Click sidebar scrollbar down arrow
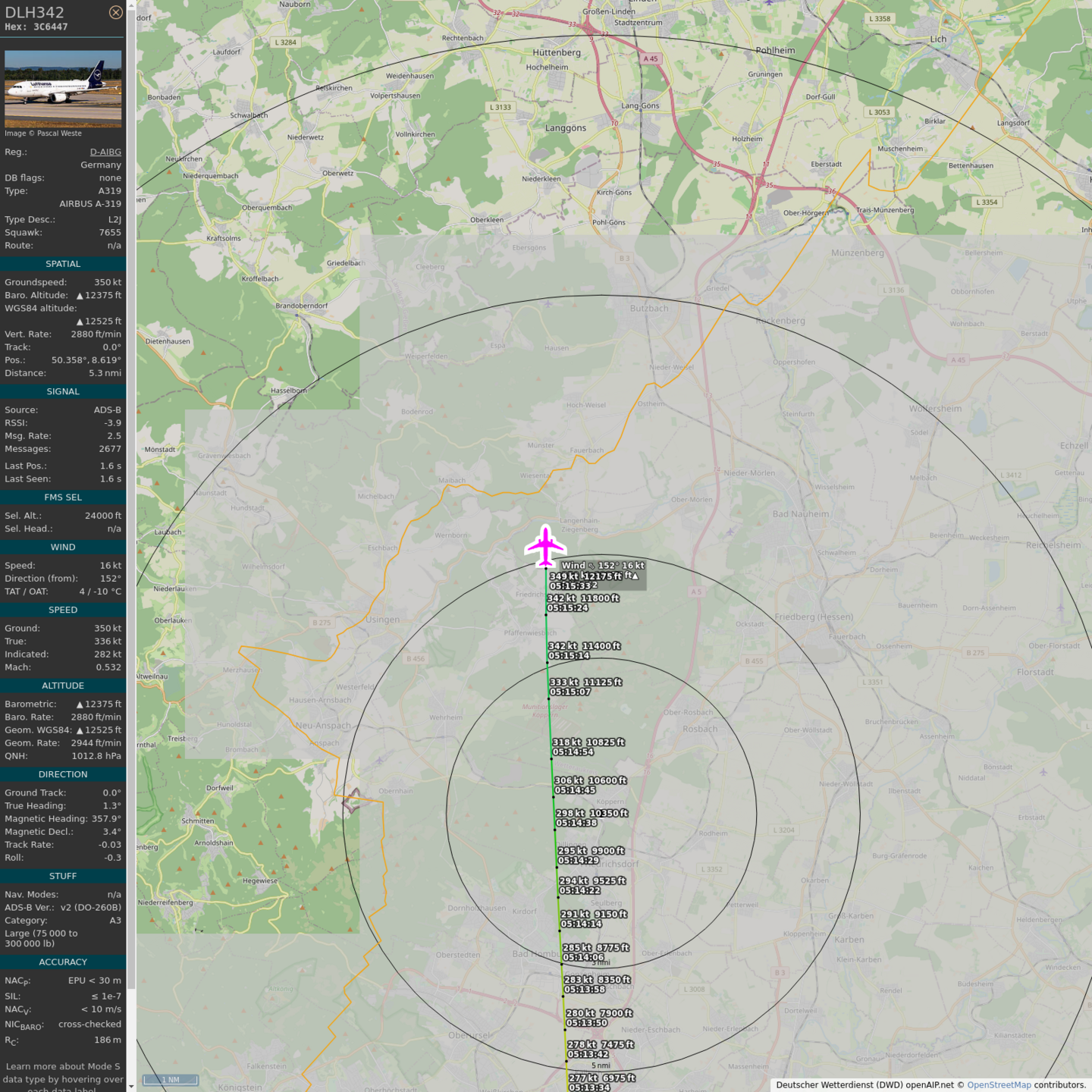The image size is (1092, 1092). click(131, 1086)
